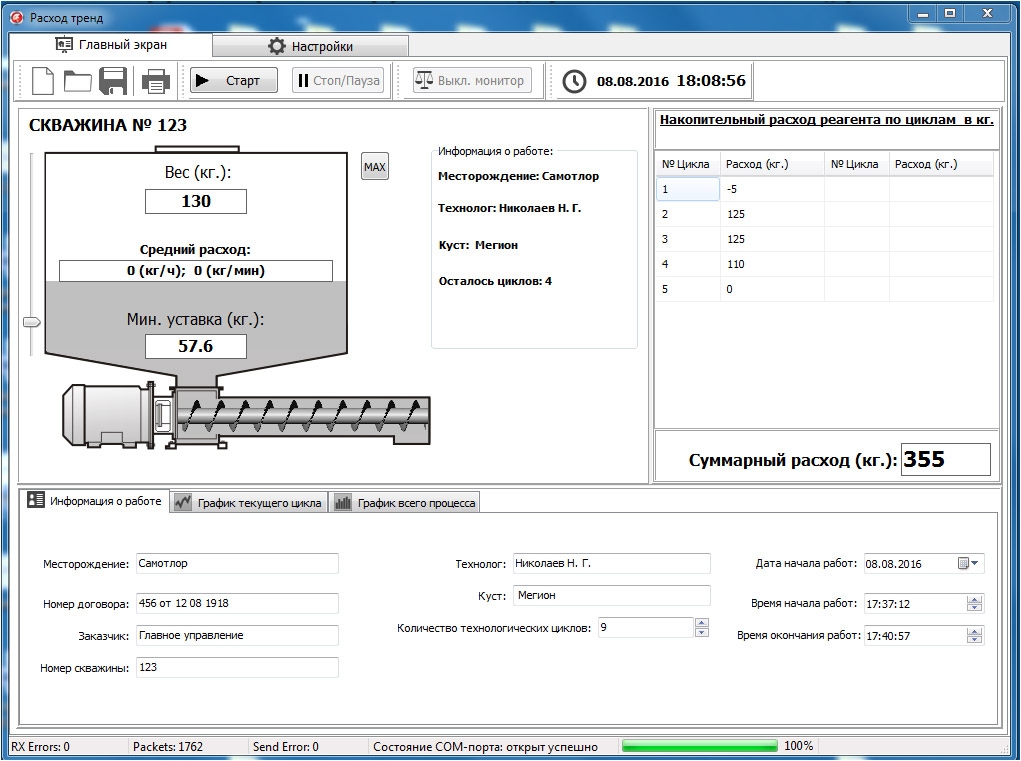The height and width of the screenshot is (761, 1021).
Task: Click the clock icon beside the date
Action: pyautogui.click(x=574, y=81)
